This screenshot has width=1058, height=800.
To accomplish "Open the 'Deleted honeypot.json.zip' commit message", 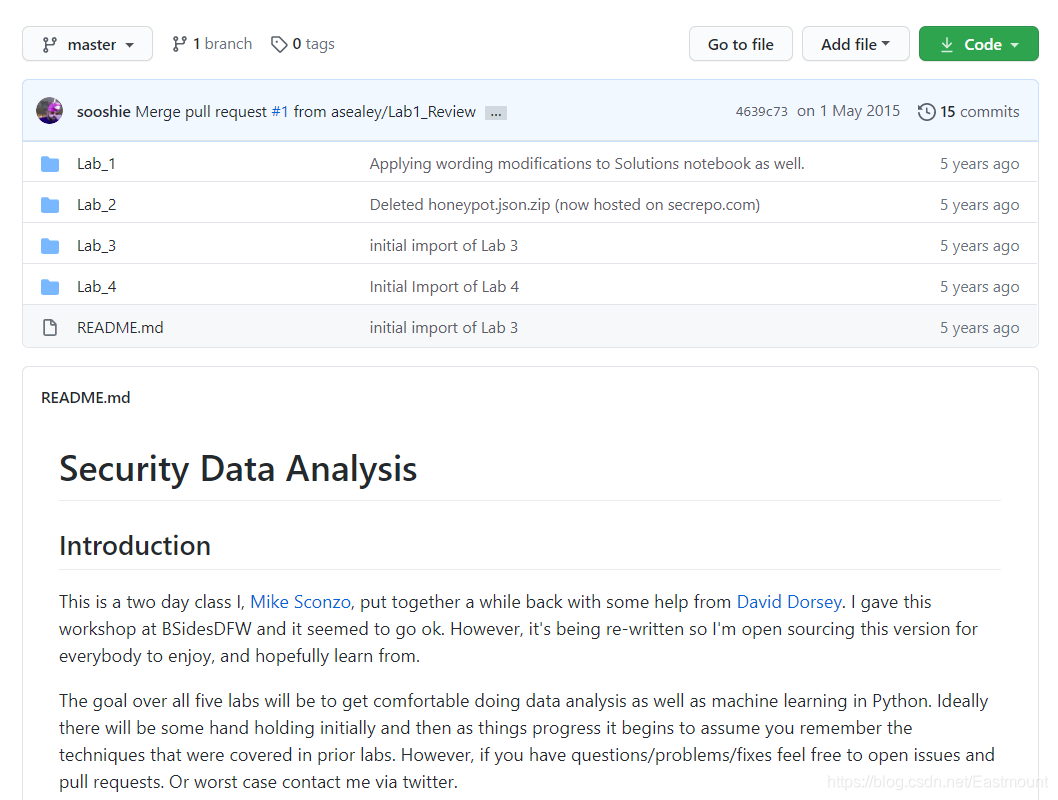I will pos(565,204).
